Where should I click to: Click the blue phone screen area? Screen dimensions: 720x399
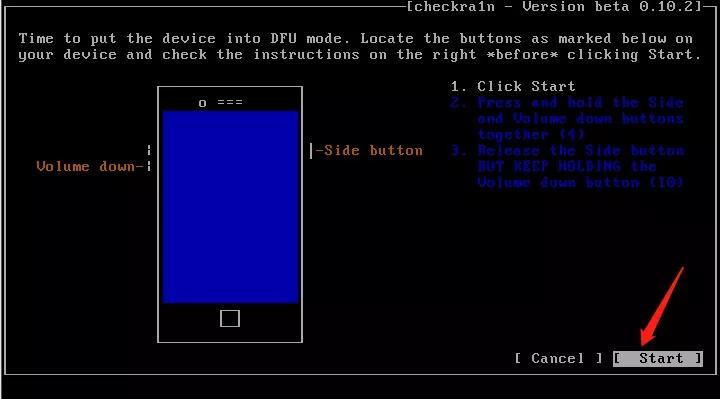coord(231,207)
